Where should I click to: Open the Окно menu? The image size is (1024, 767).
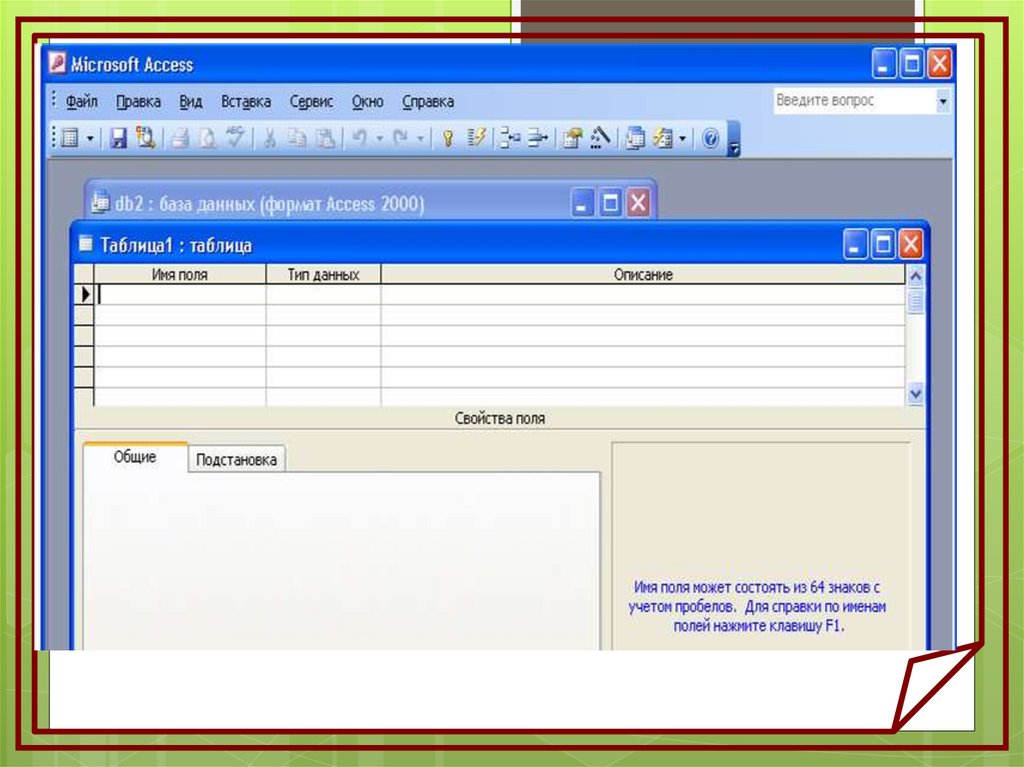368,101
